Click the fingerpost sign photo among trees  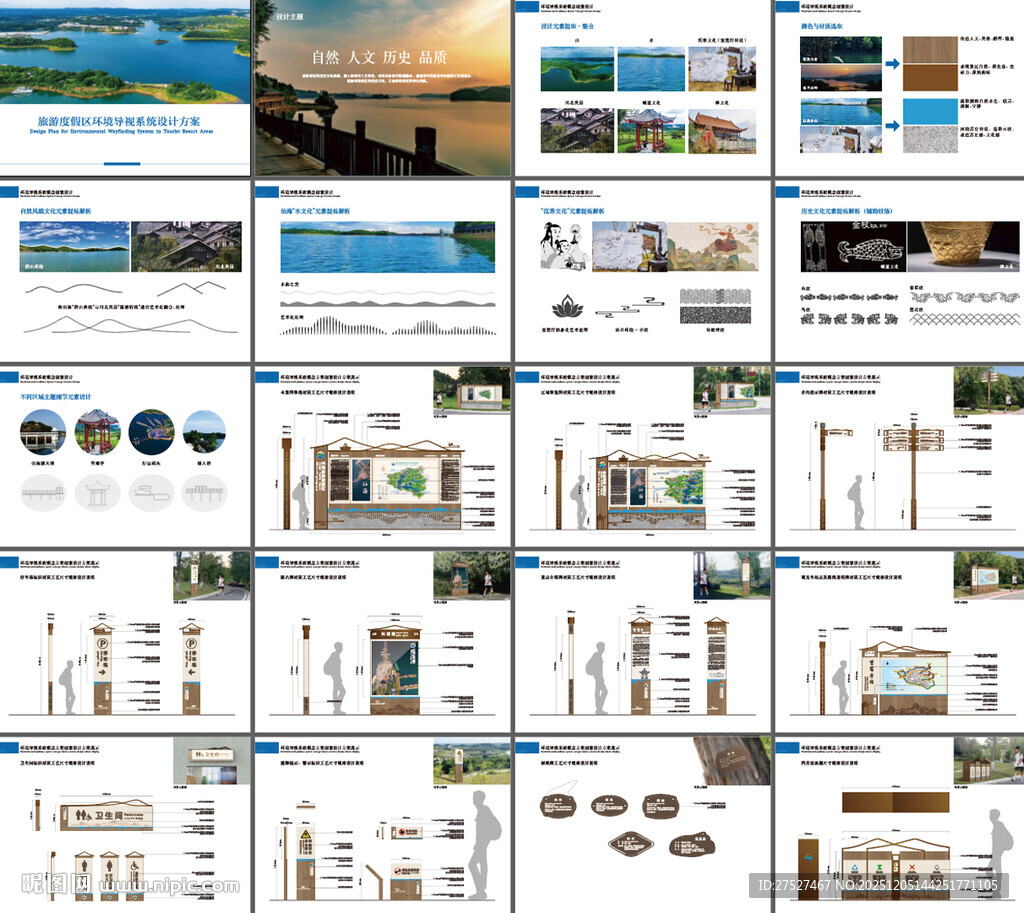[x=989, y=390]
